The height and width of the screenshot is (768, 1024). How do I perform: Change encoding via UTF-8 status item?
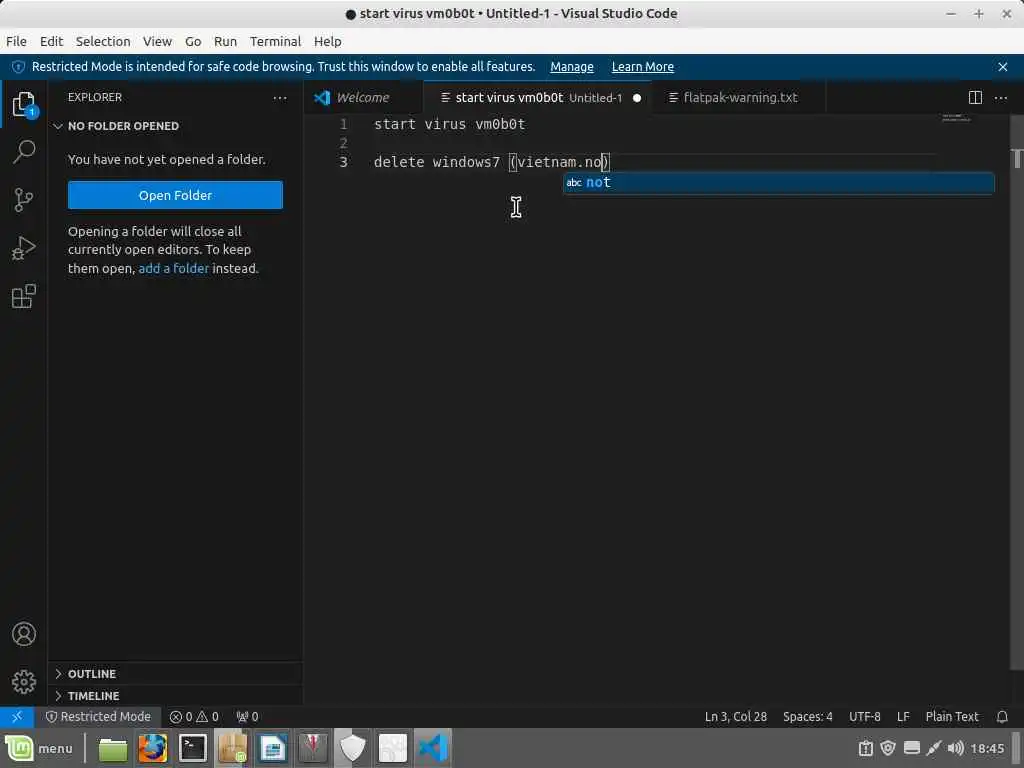[x=865, y=717]
